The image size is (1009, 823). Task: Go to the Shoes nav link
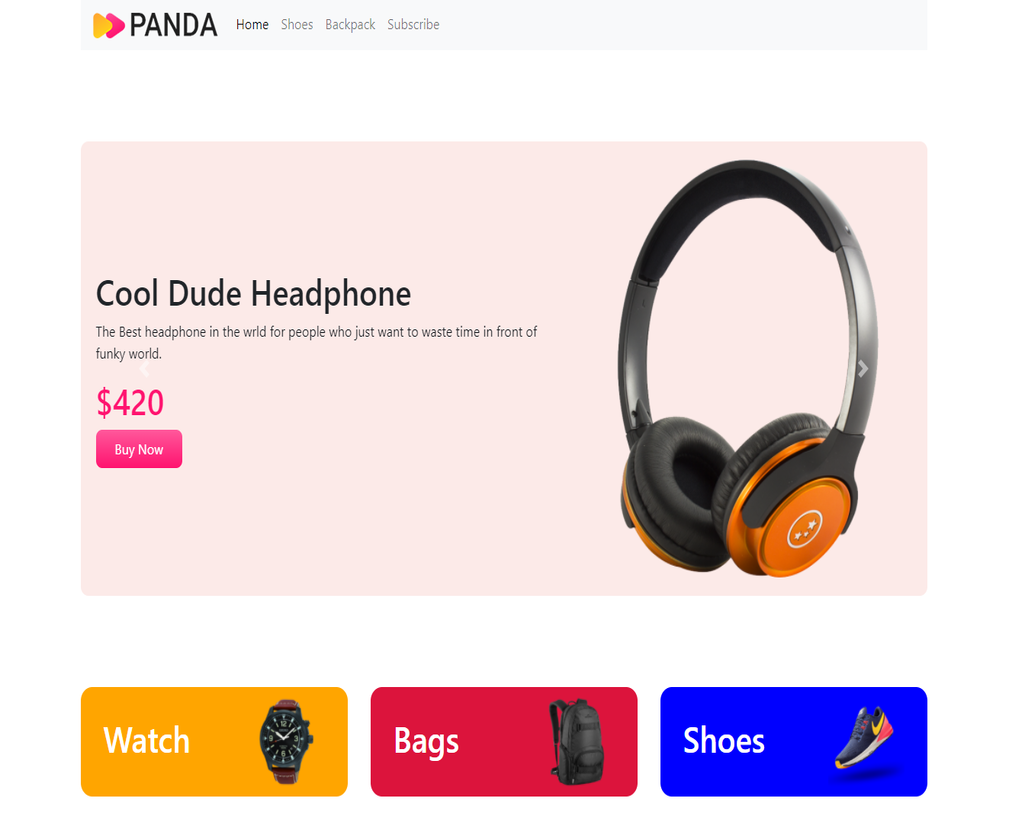coord(297,24)
